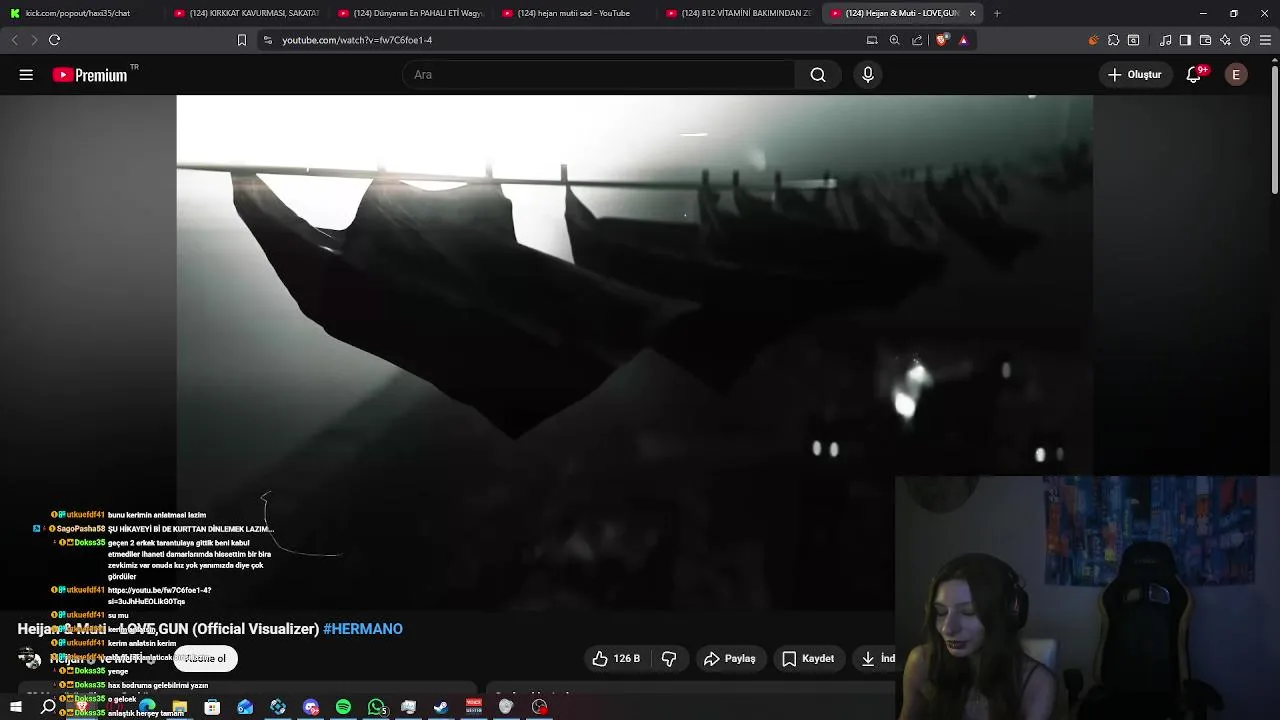Open Brave Rewards triangle icon

coord(963,40)
